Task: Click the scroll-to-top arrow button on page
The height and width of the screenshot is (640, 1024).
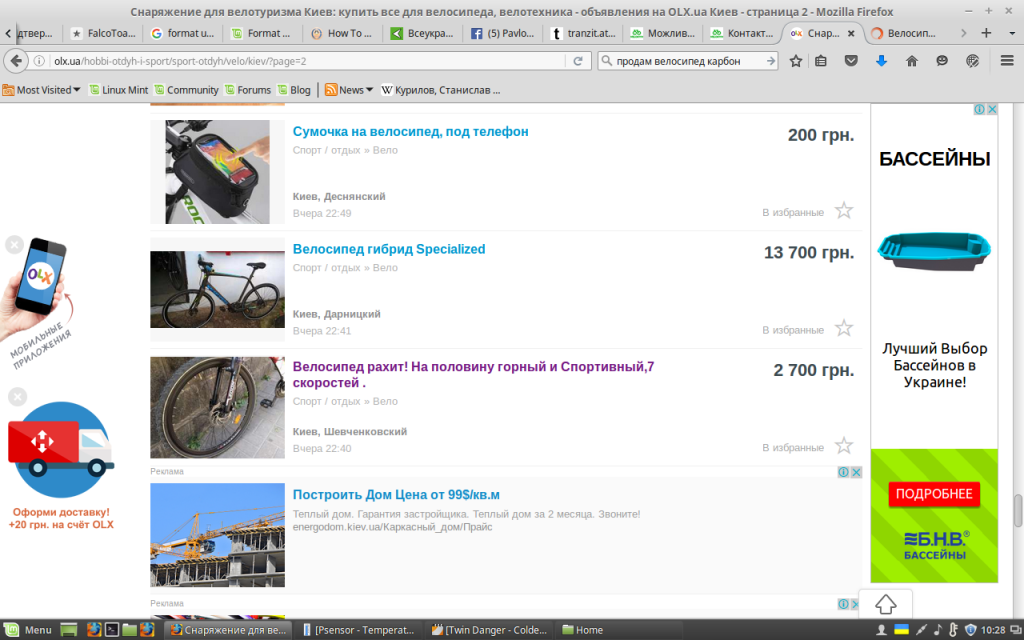Action: (885, 604)
